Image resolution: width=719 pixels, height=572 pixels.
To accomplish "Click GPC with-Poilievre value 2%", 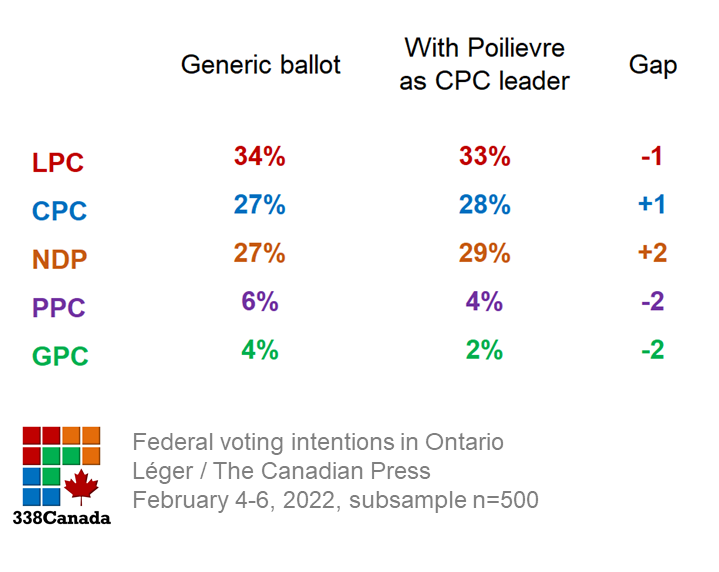I will 485,350.
